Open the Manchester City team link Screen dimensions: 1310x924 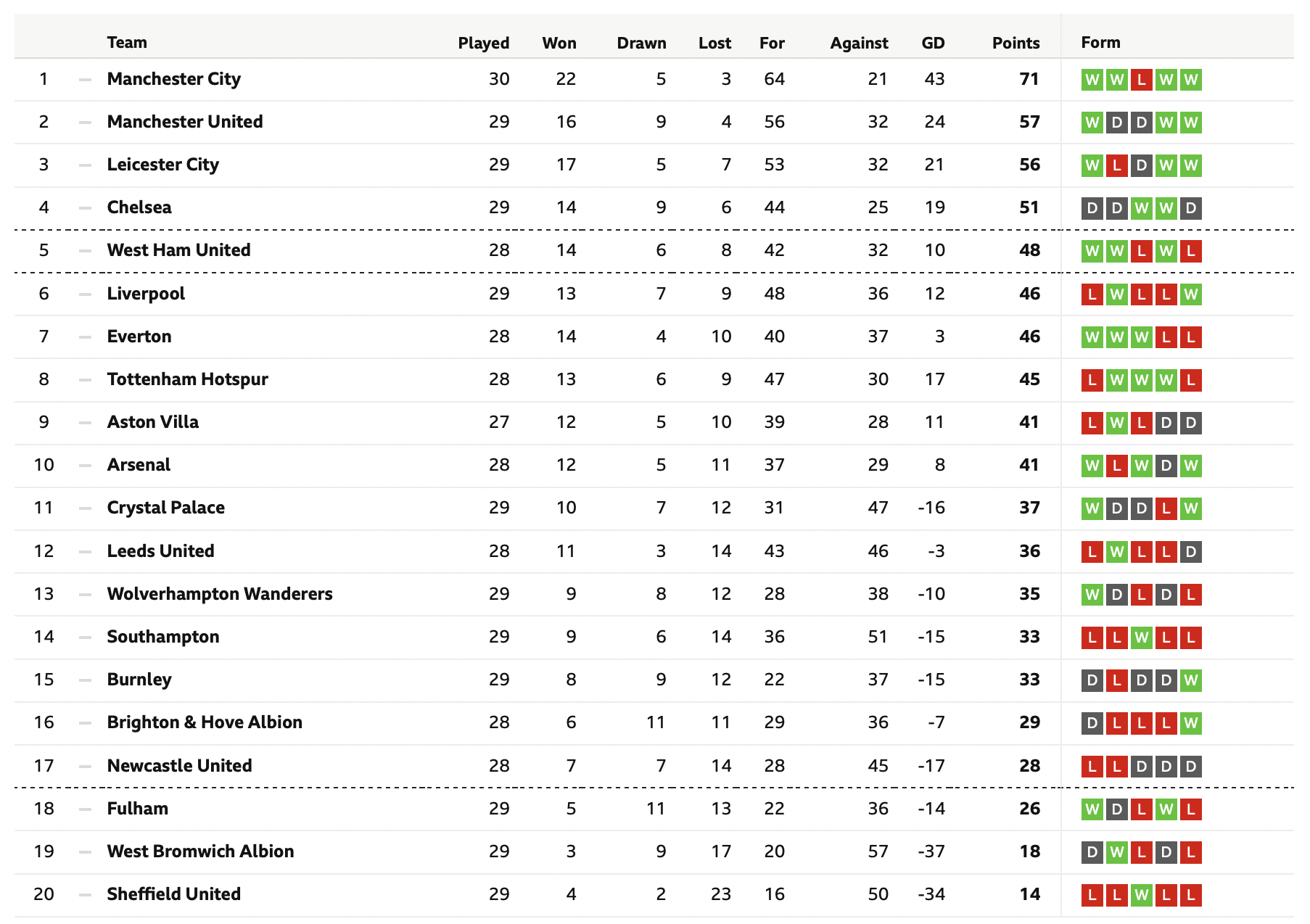pyautogui.click(x=173, y=78)
